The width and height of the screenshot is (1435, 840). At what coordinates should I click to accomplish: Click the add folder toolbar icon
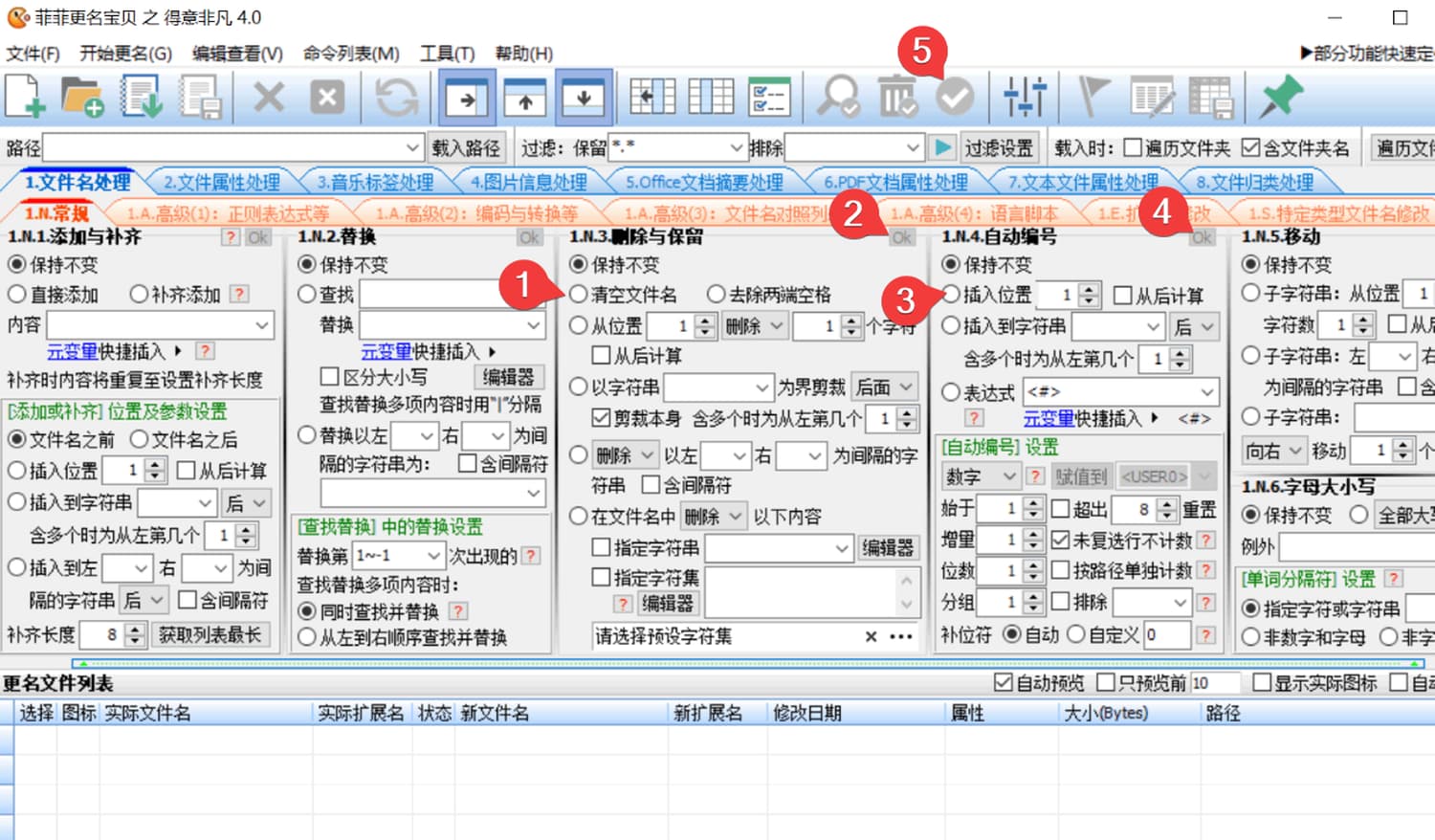click(82, 97)
